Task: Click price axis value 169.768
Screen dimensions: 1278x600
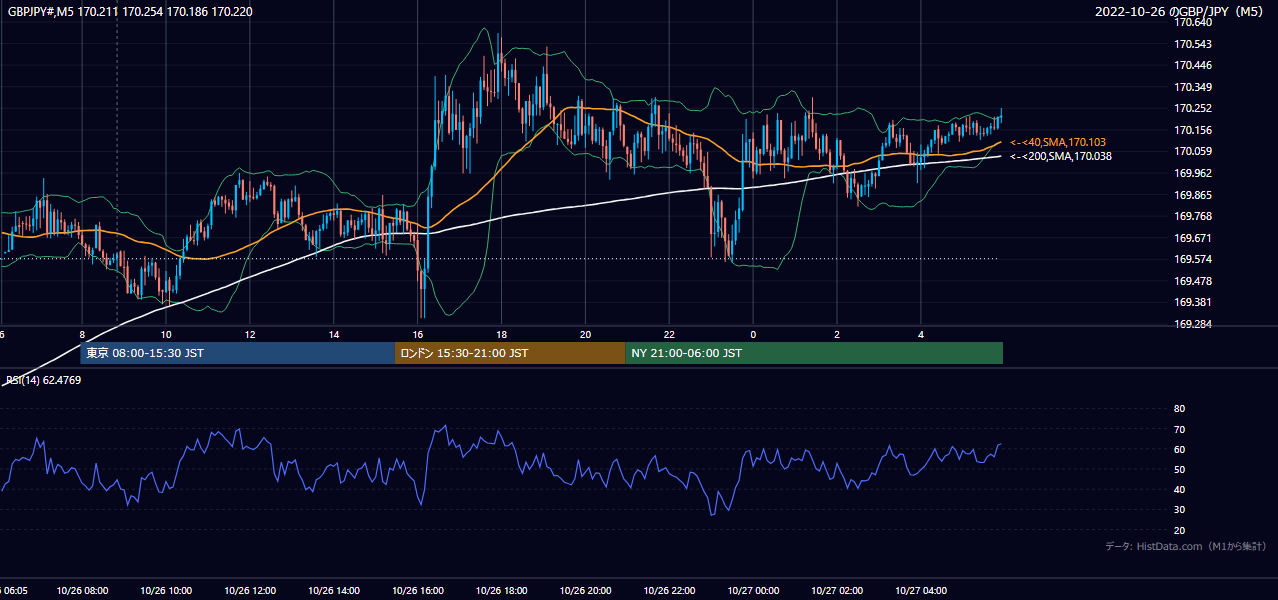Action: [x=1194, y=216]
